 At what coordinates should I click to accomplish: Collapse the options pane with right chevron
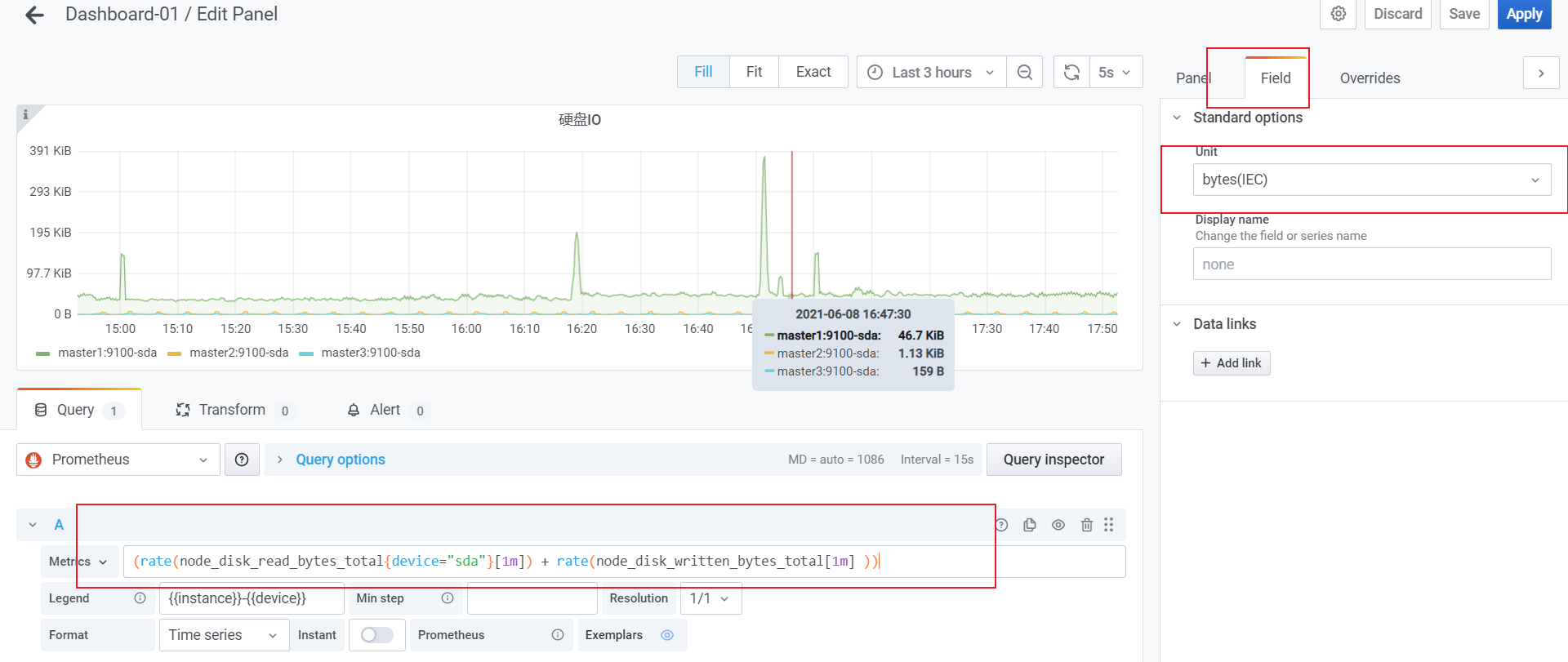1541,73
